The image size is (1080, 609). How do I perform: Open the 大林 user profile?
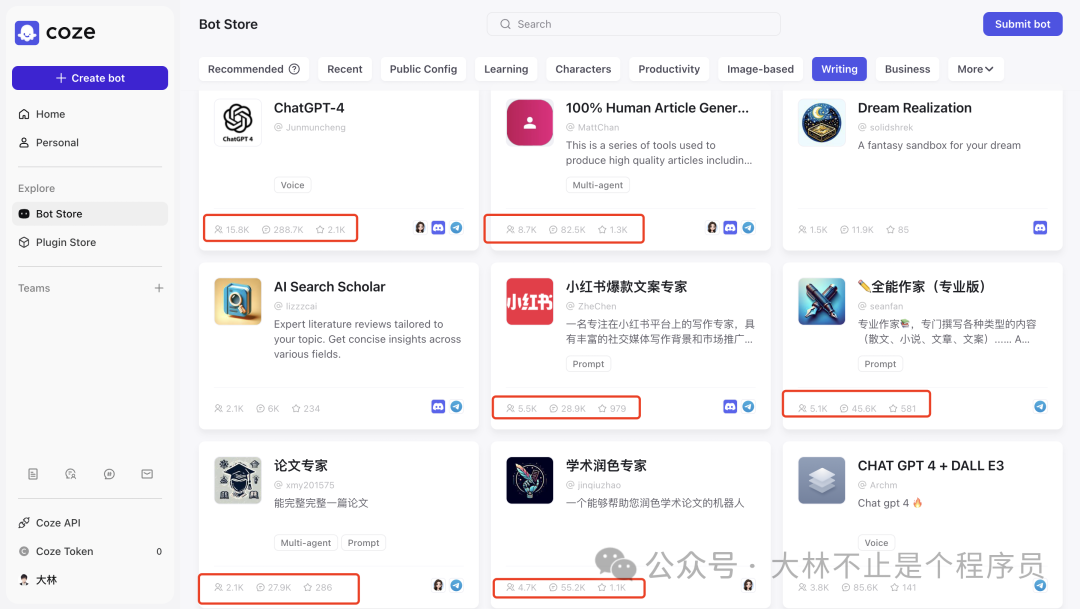(90, 580)
